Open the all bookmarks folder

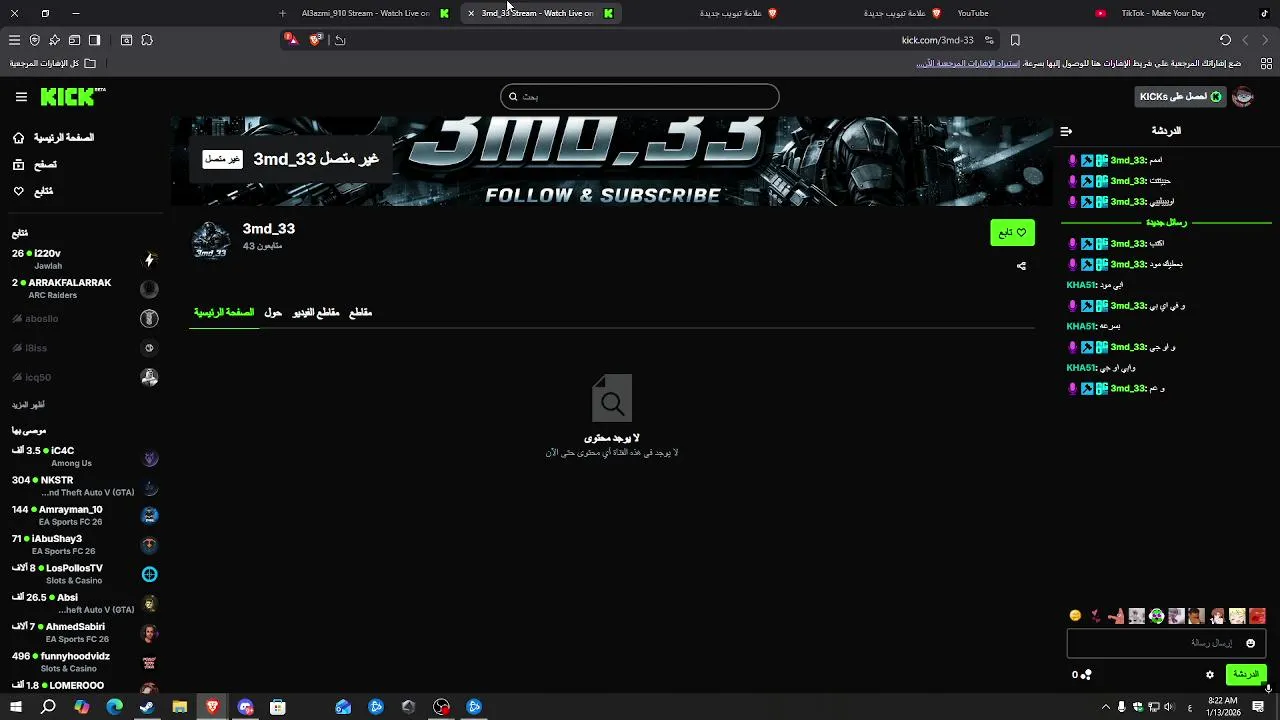coord(53,63)
